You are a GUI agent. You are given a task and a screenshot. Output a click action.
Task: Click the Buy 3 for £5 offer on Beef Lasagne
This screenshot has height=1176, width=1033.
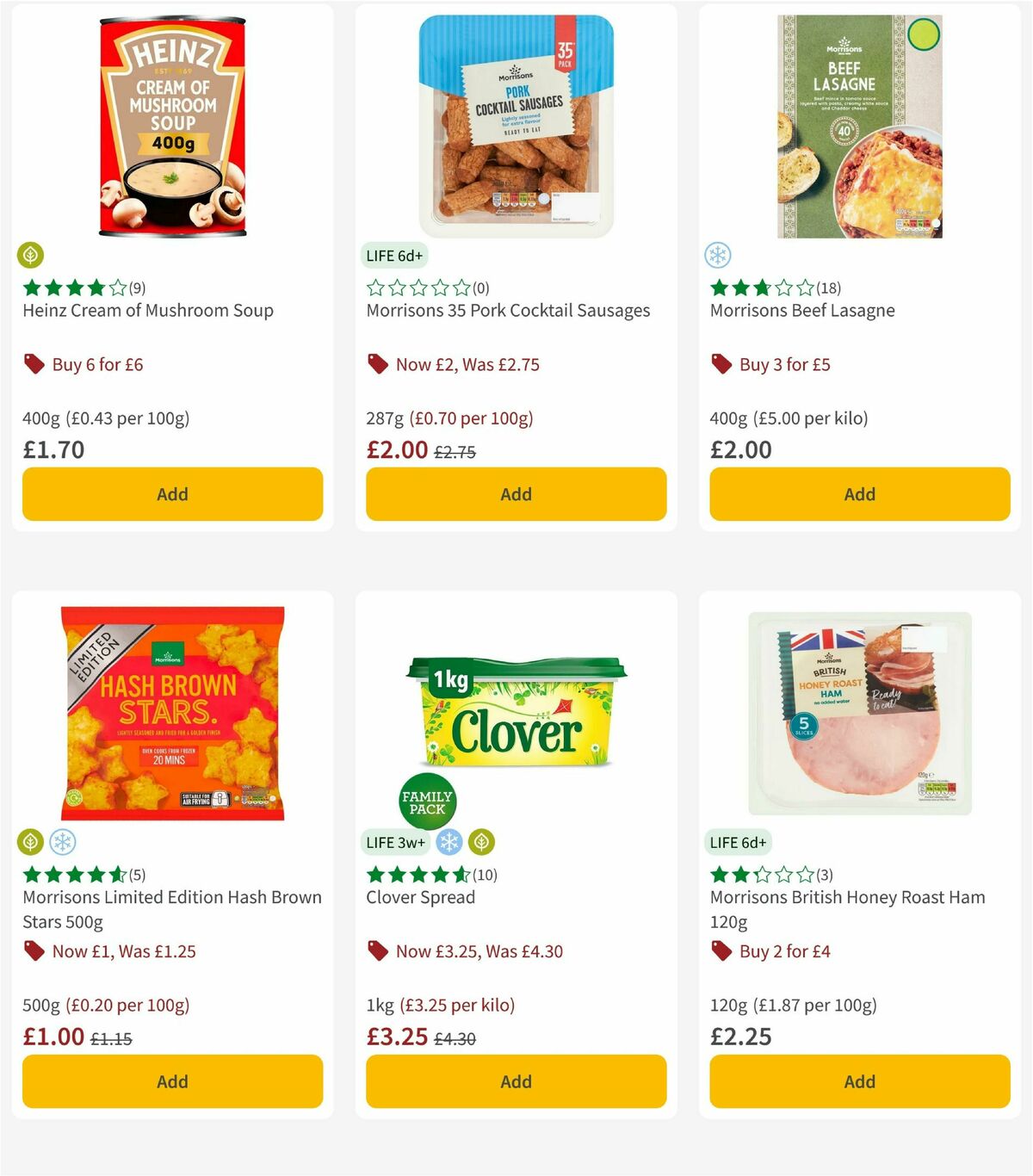tap(783, 364)
